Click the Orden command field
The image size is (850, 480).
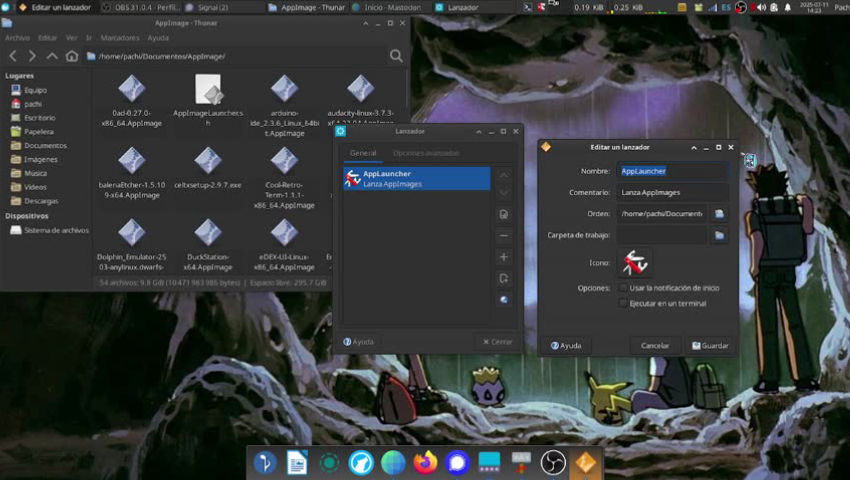(662, 214)
